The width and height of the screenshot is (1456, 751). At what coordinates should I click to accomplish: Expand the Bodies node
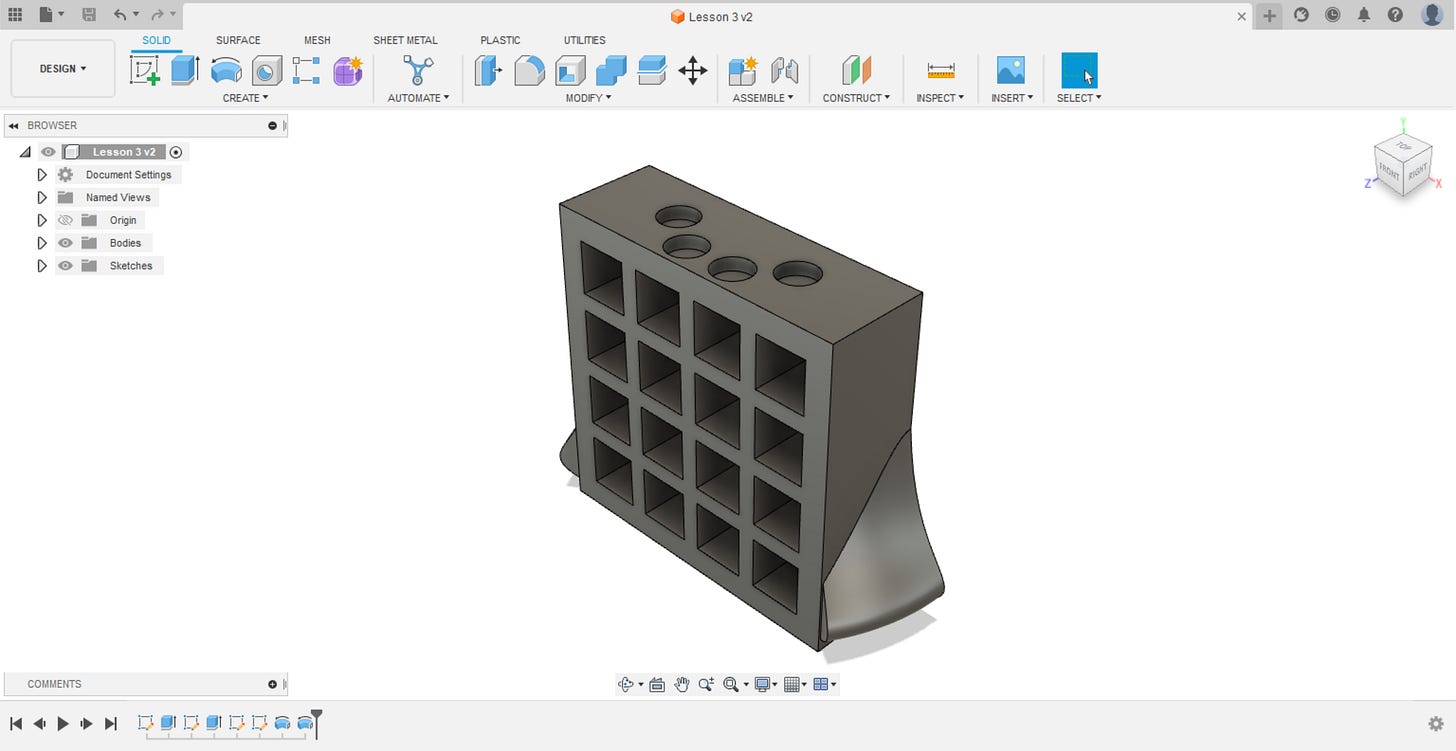click(42, 243)
